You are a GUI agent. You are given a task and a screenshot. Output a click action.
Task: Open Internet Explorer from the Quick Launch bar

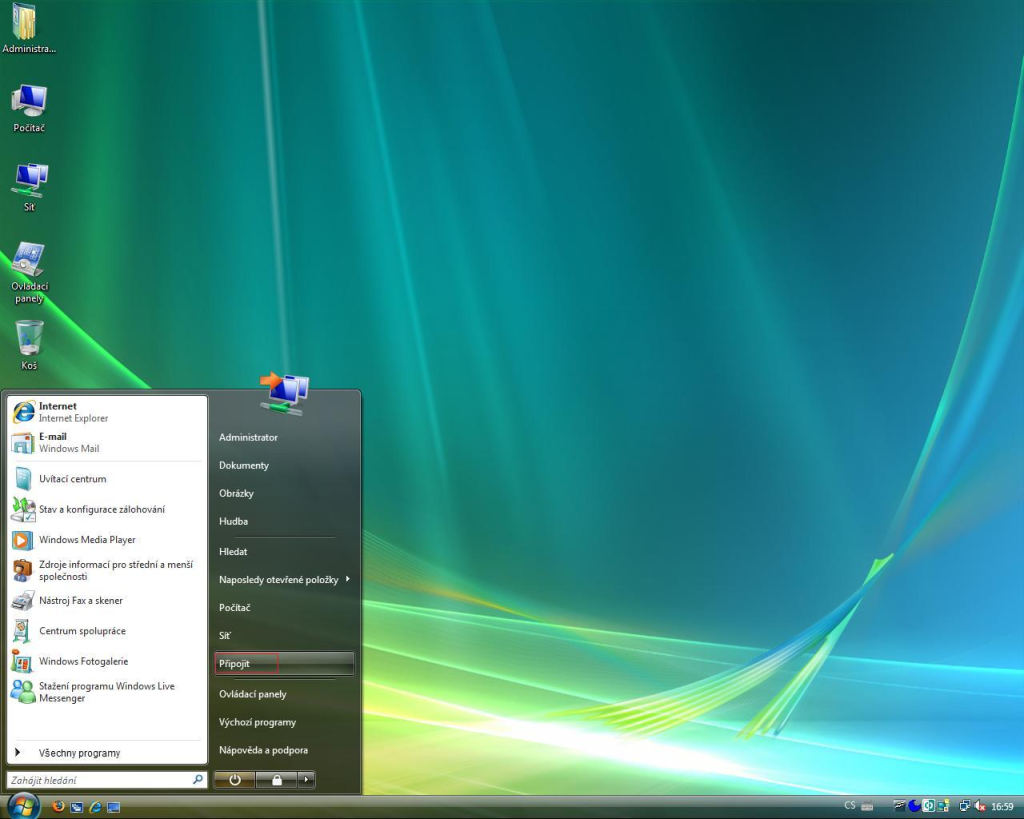point(95,806)
